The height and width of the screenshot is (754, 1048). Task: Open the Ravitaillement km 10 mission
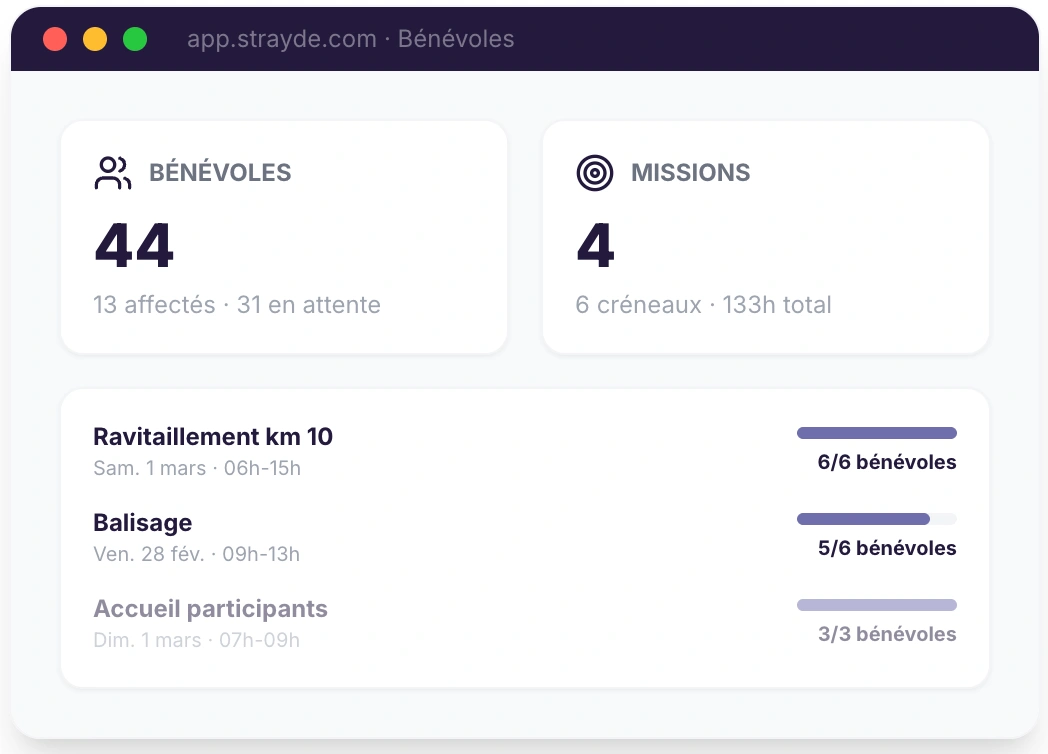[x=213, y=437]
